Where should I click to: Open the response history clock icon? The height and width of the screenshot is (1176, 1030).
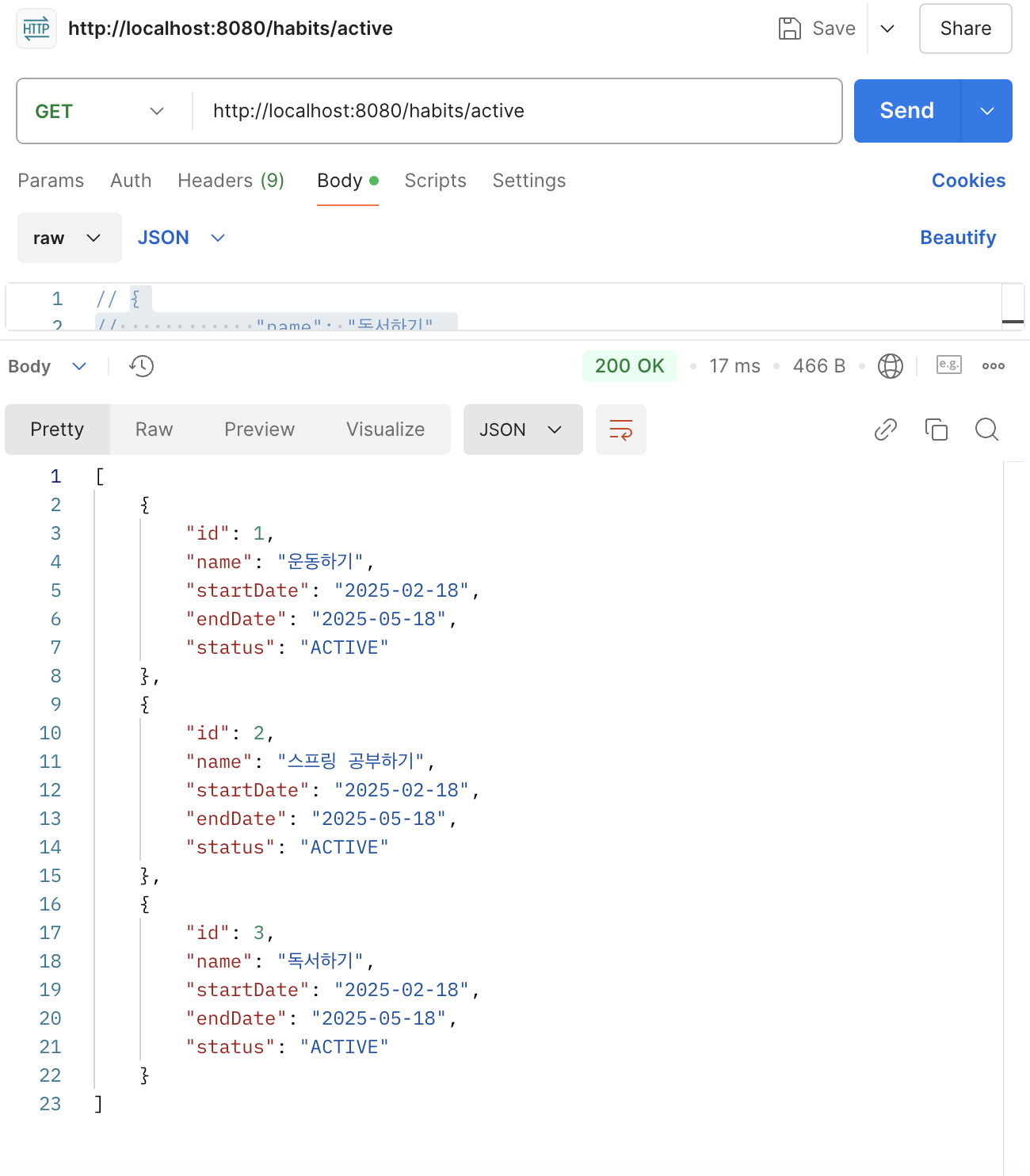tap(142, 366)
